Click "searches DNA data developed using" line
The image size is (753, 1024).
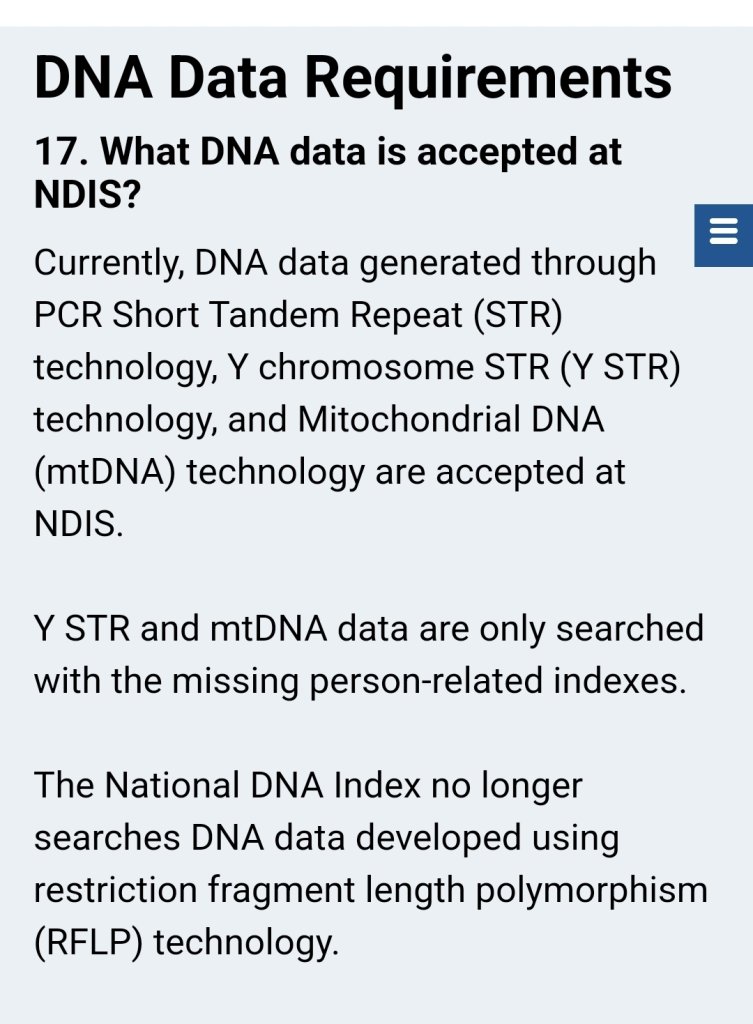pos(326,837)
